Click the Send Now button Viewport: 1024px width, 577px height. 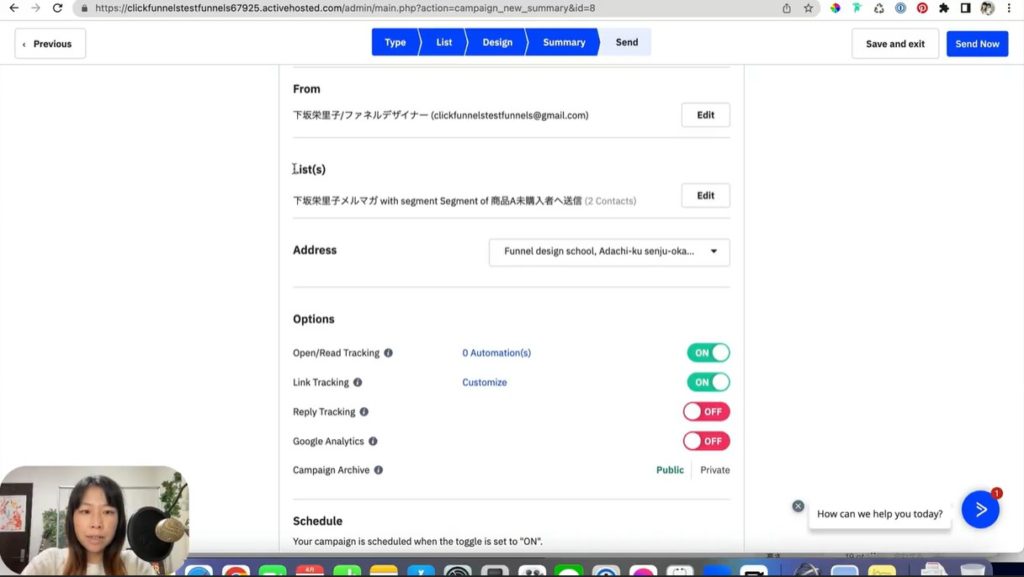click(x=977, y=44)
